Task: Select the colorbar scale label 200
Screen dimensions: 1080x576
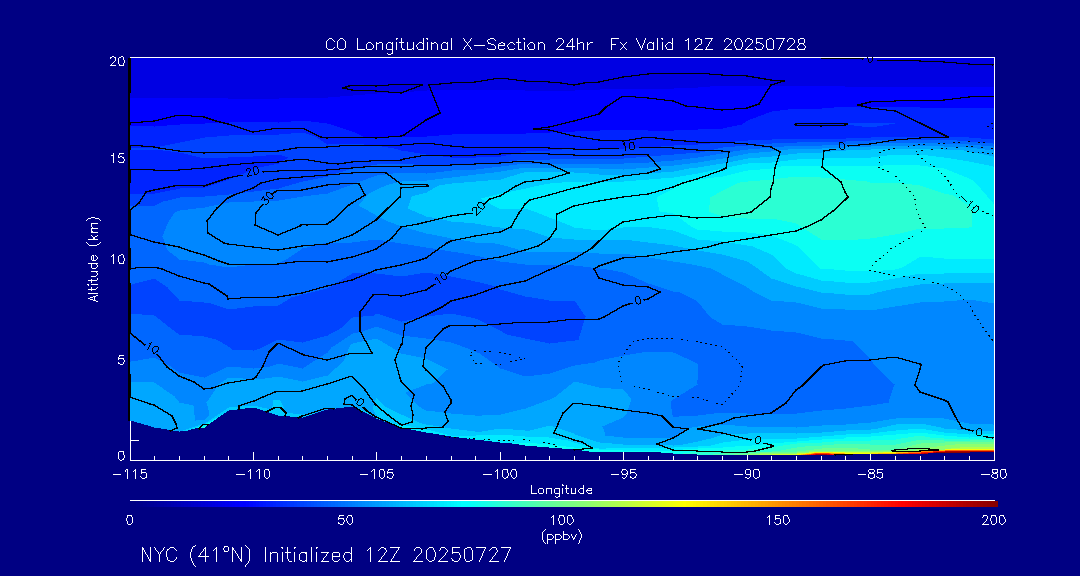Action: 994,520
